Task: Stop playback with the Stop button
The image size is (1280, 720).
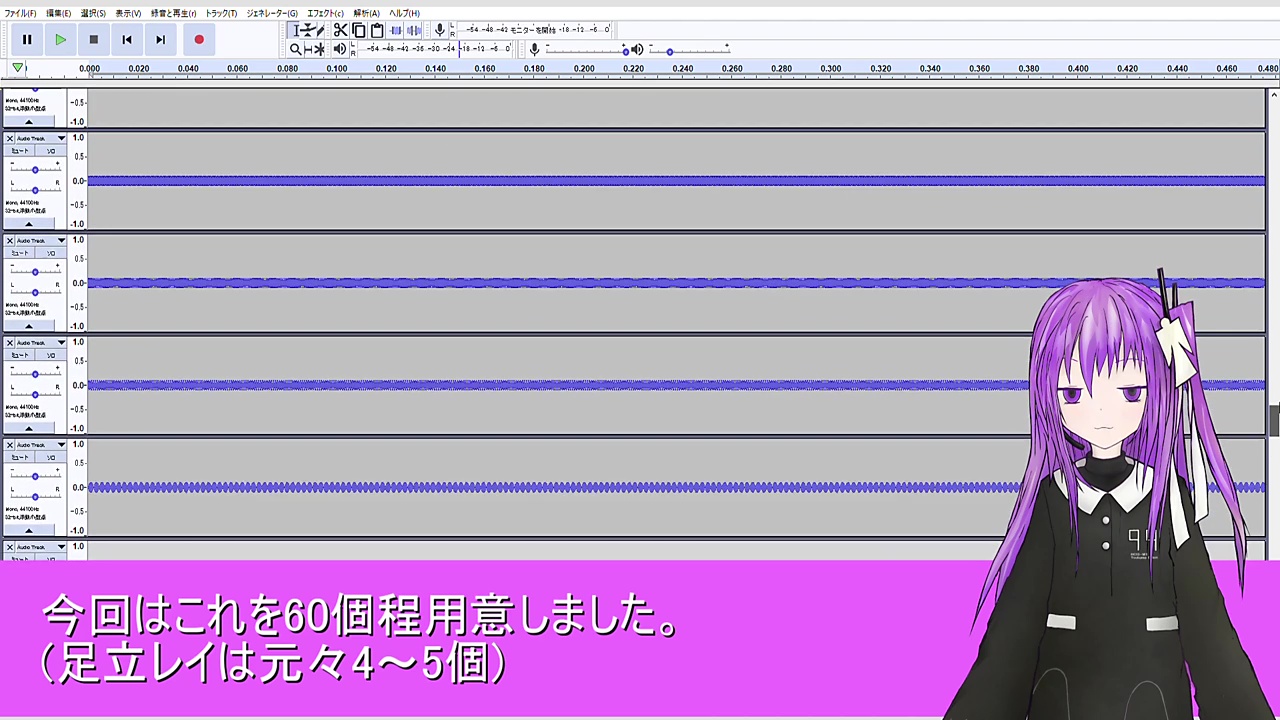Action: 93,40
